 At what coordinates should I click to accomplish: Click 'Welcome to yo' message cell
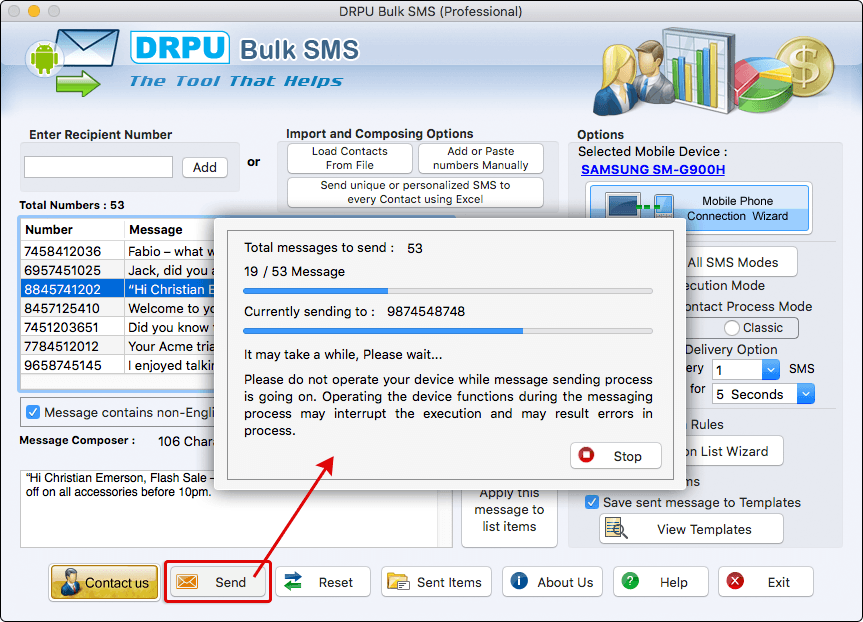point(171,308)
